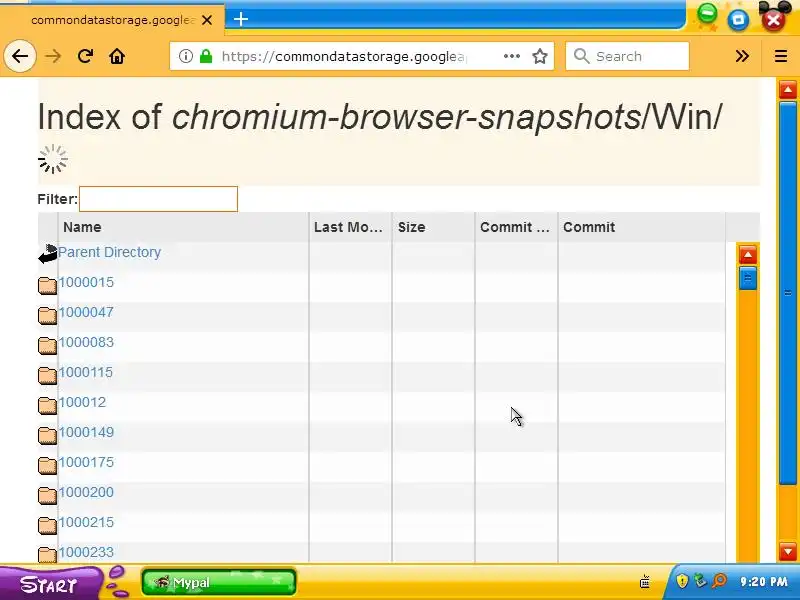Open folder 1000149 link
The height and width of the screenshot is (600, 800).
point(86,433)
